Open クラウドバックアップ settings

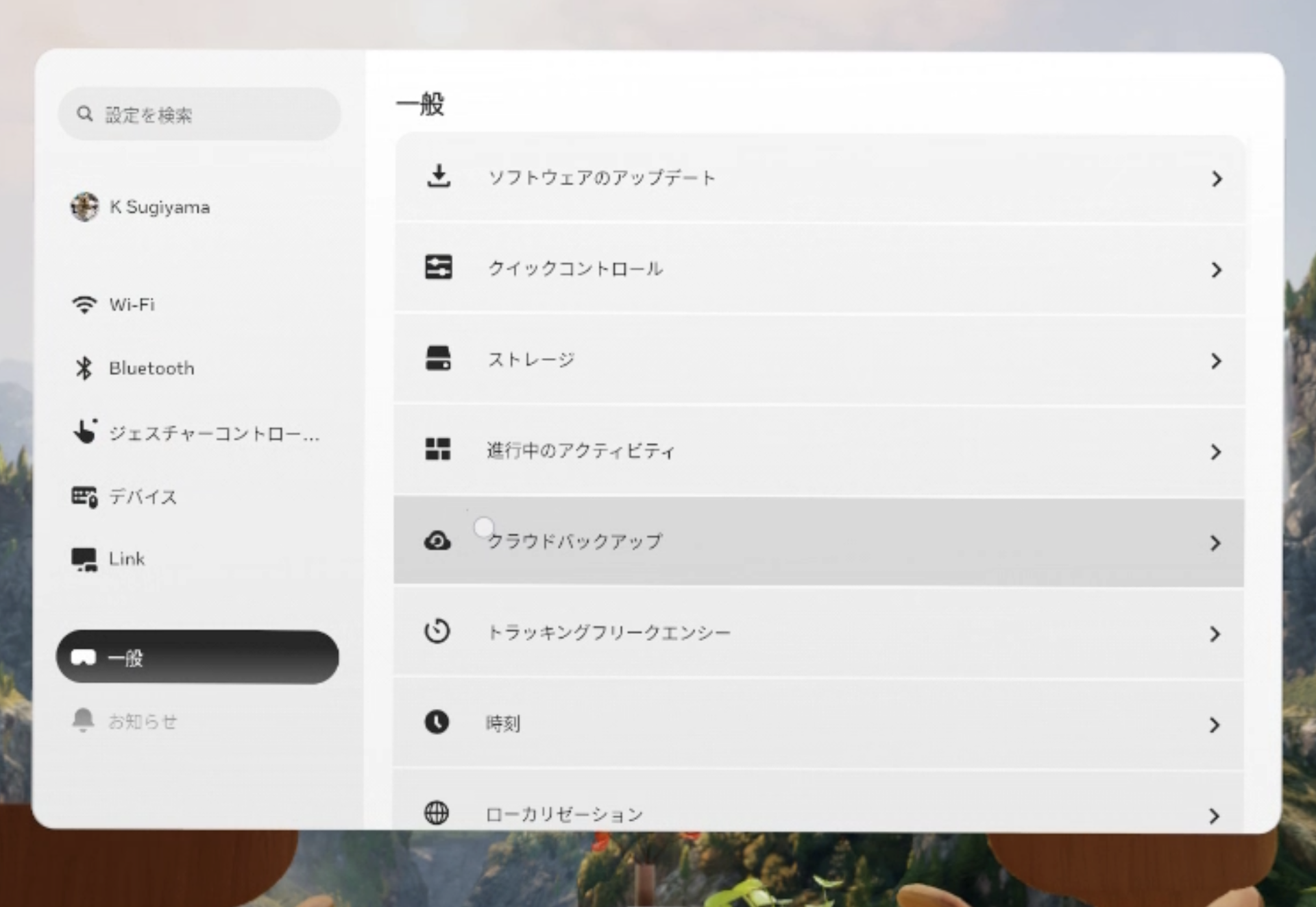[x=819, y=542]
